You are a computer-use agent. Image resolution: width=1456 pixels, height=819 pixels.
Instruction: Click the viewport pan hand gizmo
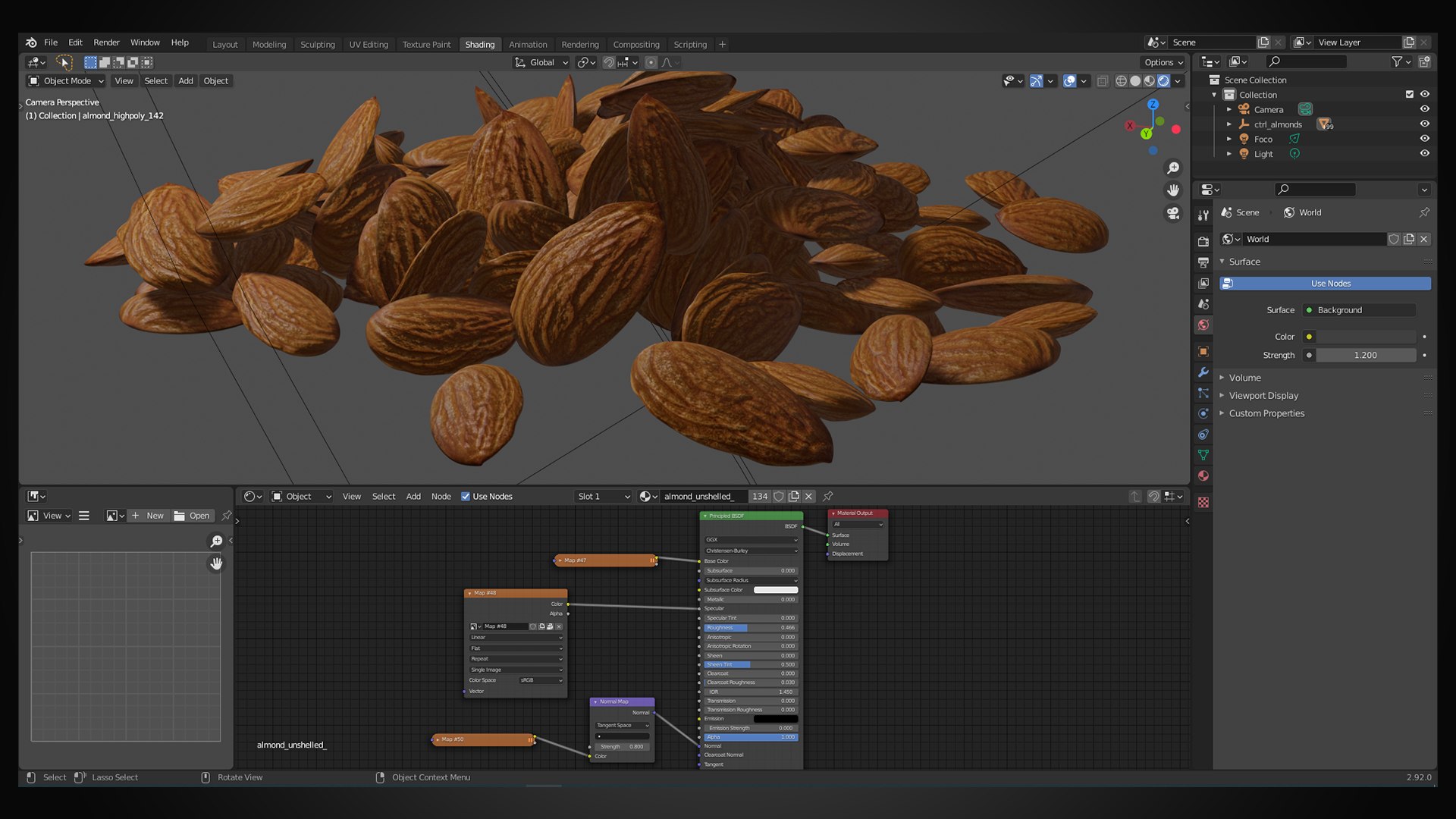[1173, 190]
